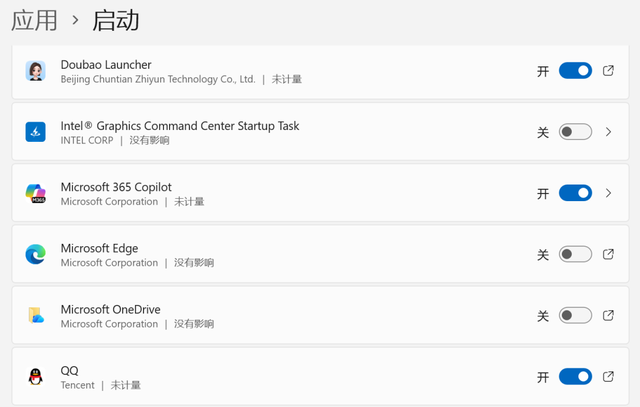This screenshot has width=640, height=407.
Task: Open external link icon for QQ
Action: (609, 377)
